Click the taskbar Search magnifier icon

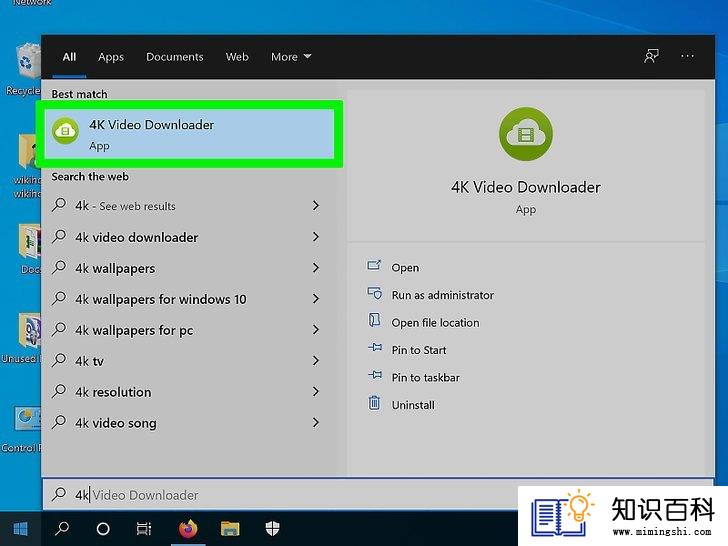[x=62, y=529]
